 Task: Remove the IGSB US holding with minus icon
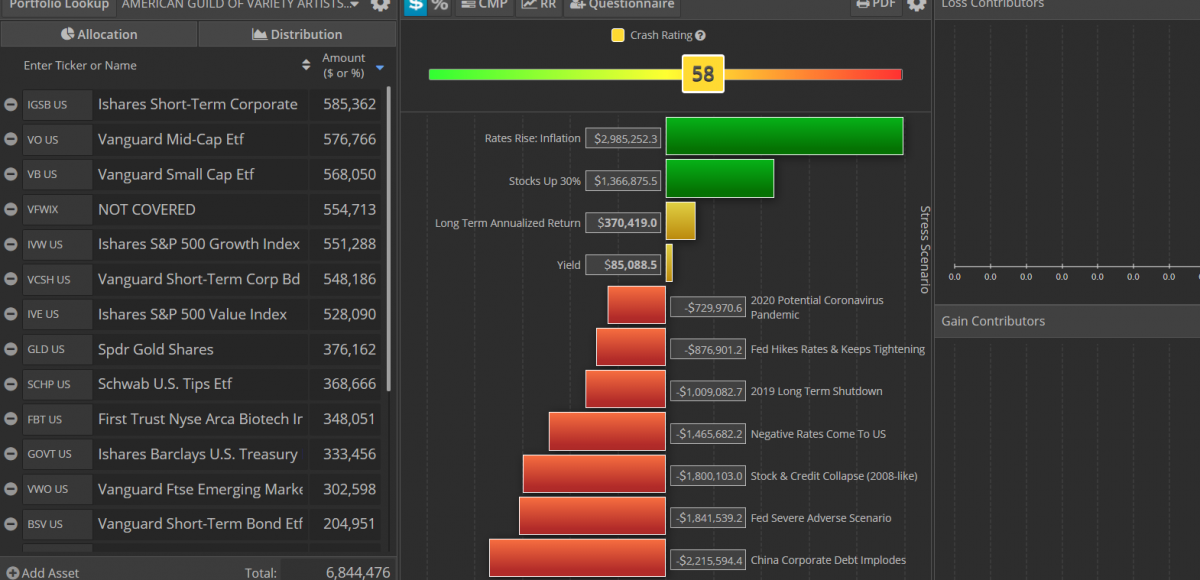pos(11,105)
